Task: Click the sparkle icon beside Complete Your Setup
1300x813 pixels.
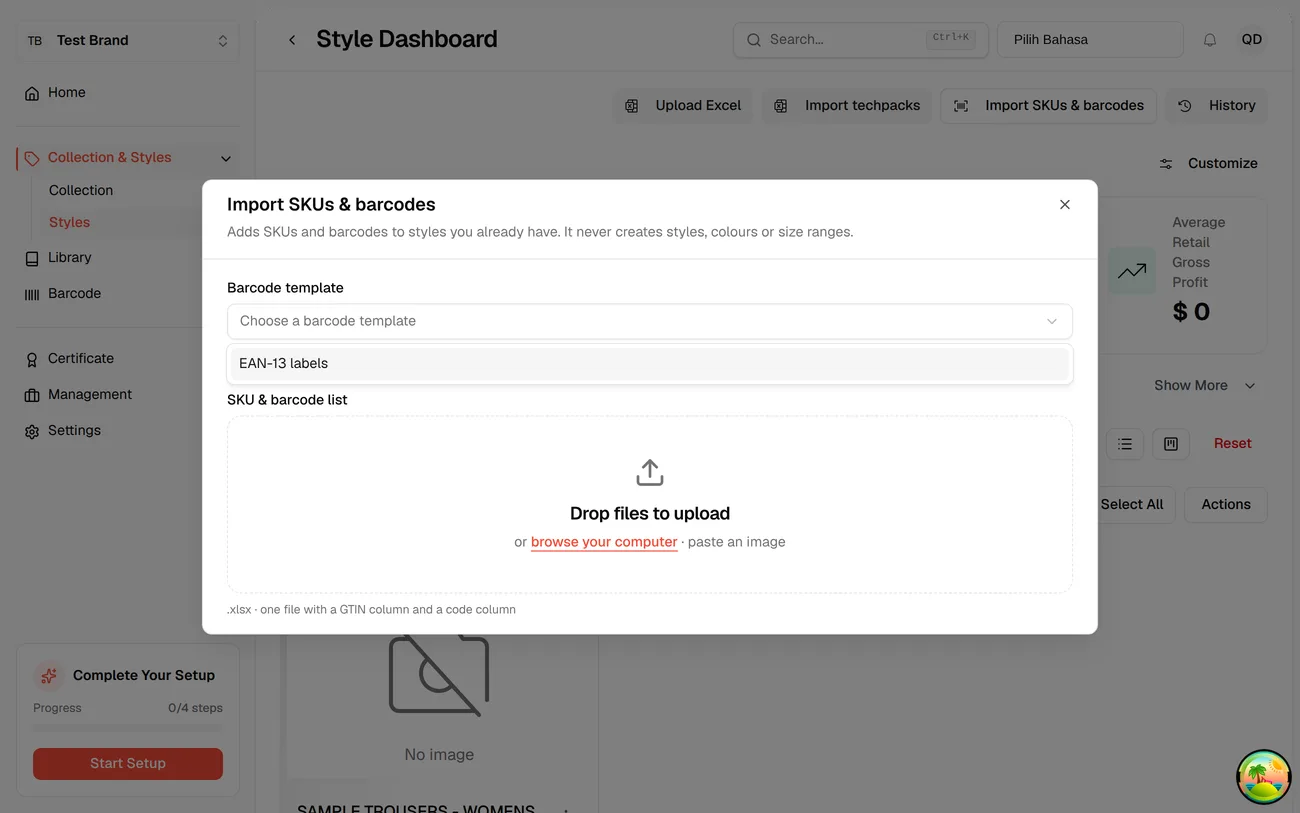Action: [x=48, y=676]
